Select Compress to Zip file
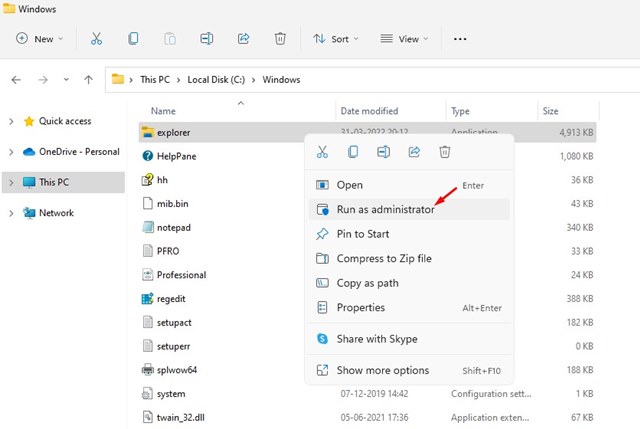Screen dimensions: 640x429 pos(409,258)
